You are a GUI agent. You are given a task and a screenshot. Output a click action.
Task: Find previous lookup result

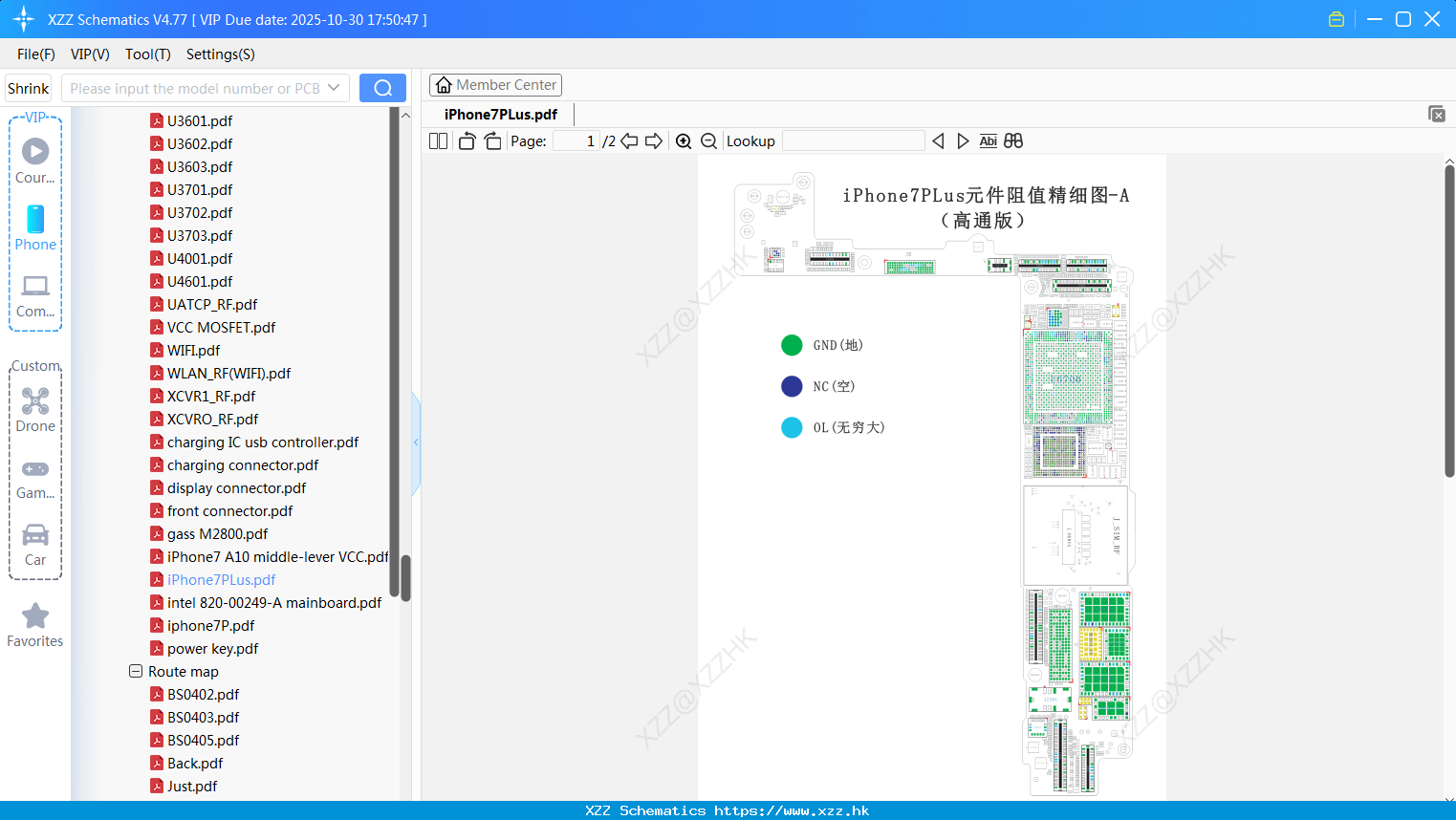point(938,140)
